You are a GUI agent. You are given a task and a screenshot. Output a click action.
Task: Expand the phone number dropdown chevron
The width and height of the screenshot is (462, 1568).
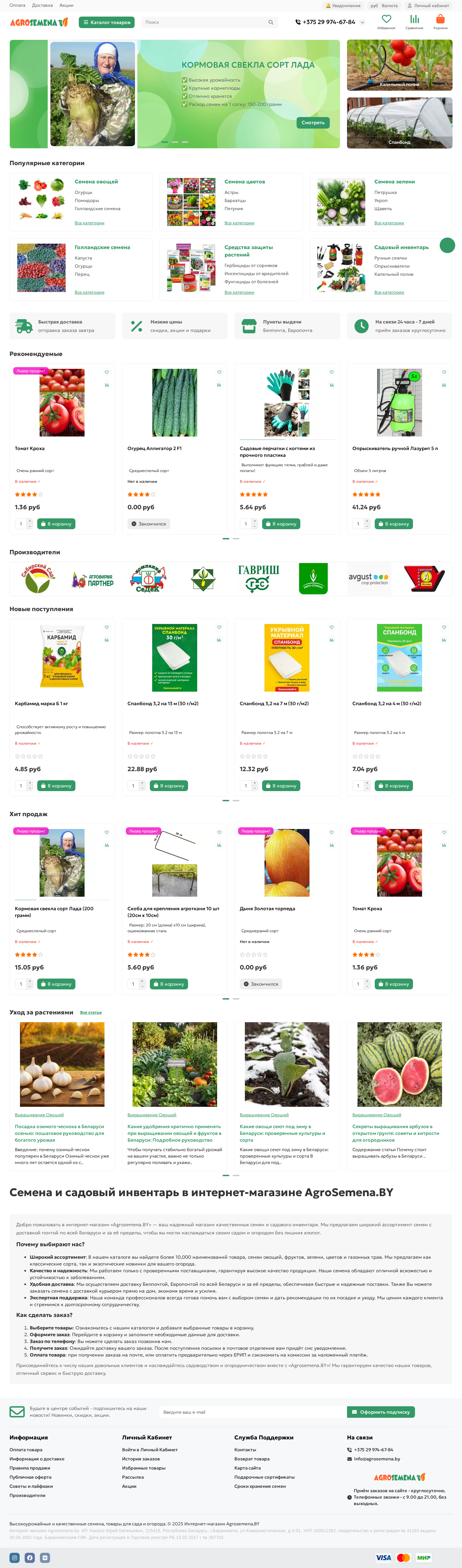363,23
